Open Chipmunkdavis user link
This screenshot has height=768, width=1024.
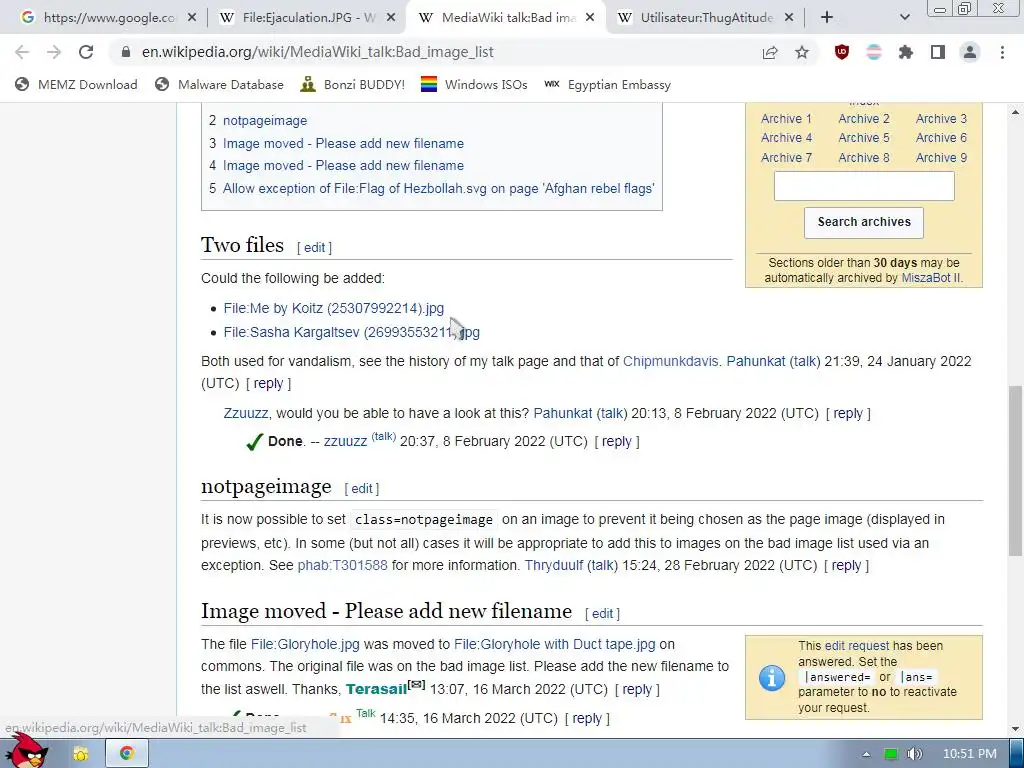coord(670,362)
